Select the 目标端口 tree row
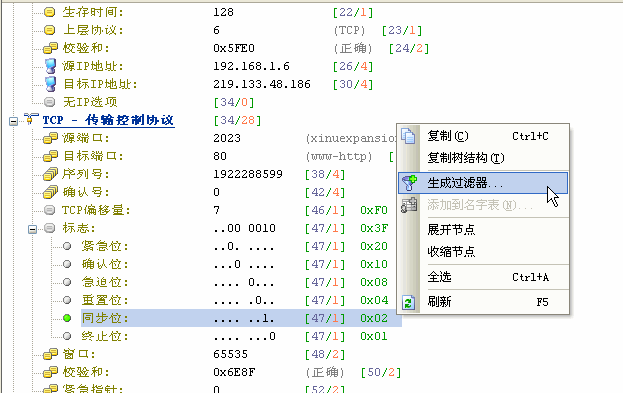 point(93,156)
